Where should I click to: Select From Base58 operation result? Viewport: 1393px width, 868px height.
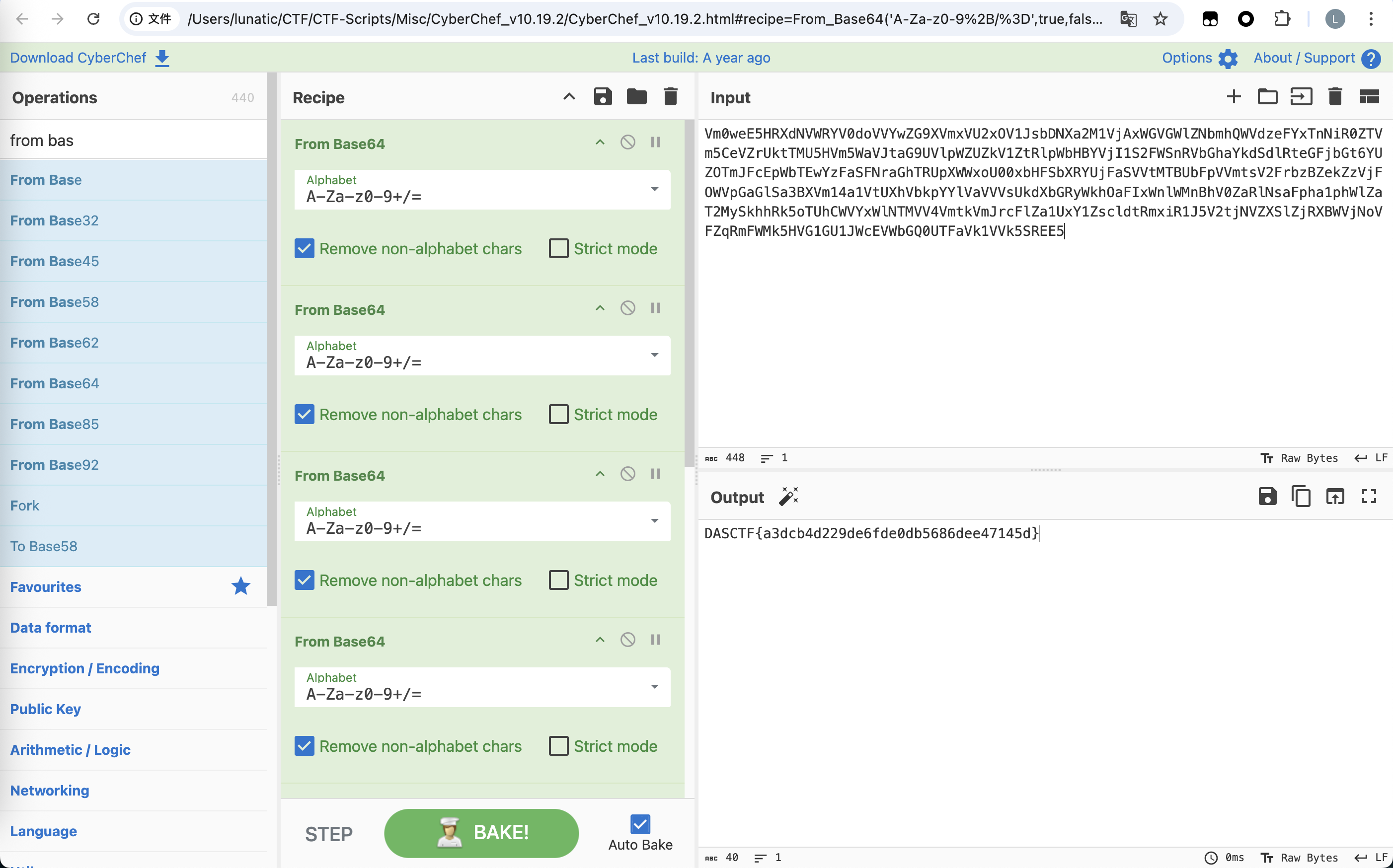coord(133,302)
